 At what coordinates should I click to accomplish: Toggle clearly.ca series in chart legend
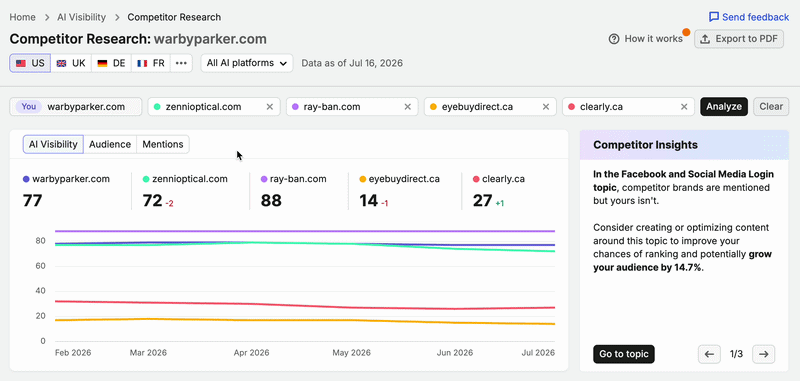coord(499,179)
